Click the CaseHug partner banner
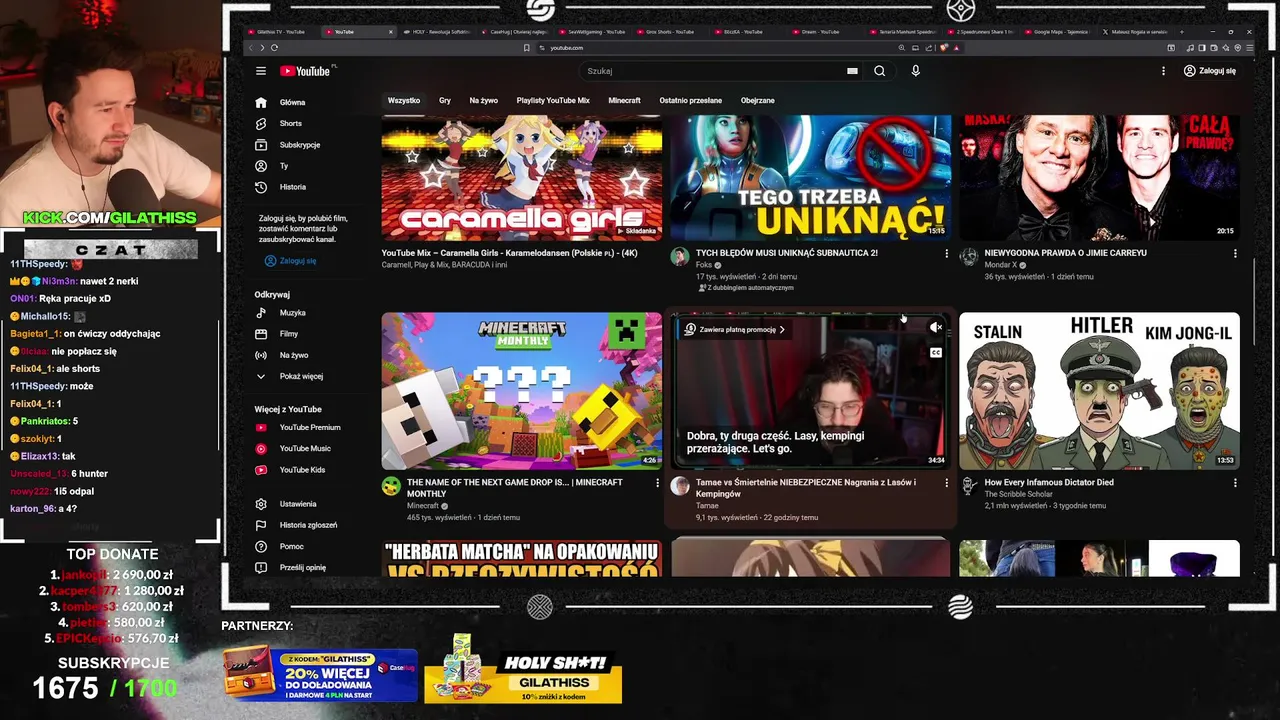 (x=320, y=675)
